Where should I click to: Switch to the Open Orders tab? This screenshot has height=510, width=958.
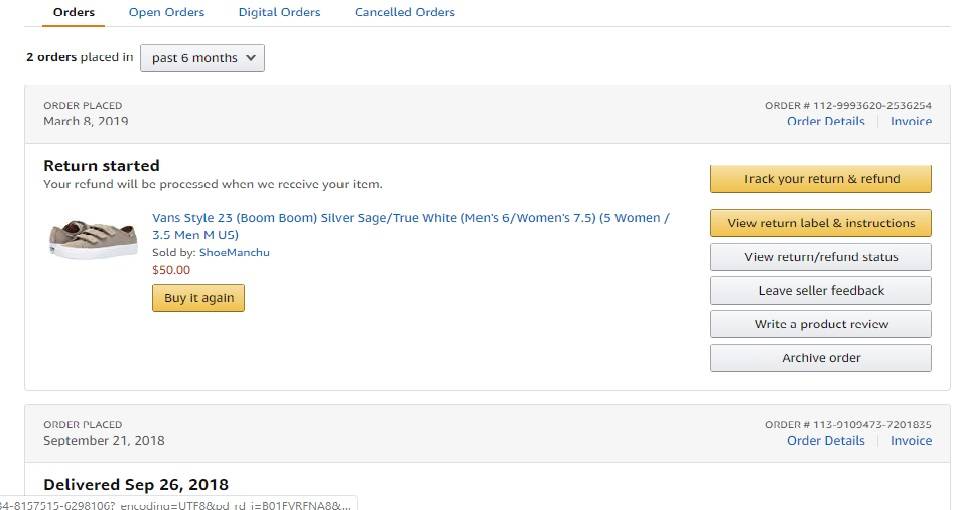166,12
